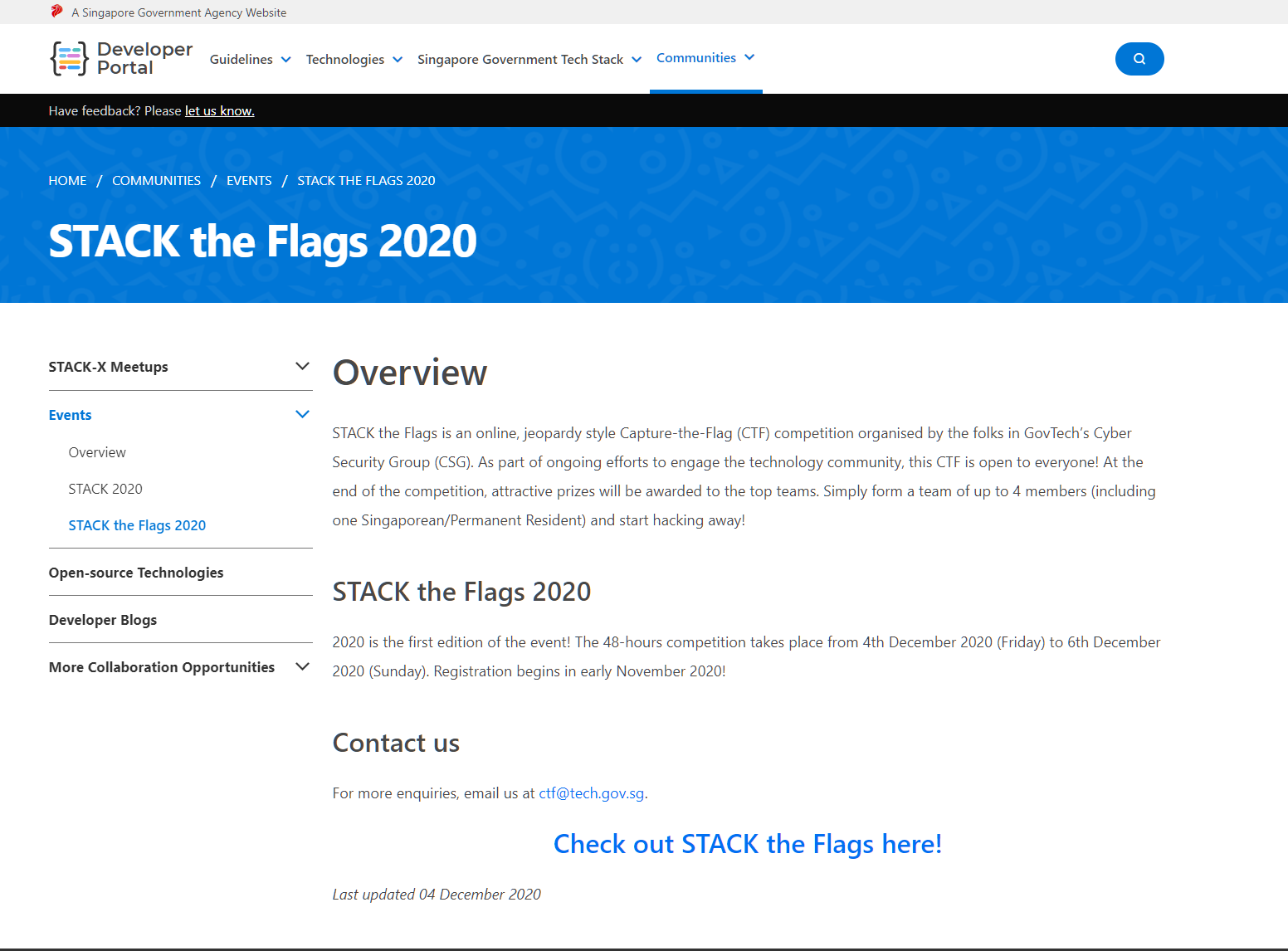Click the Developer Portal logo
This screenshot has height=951, width=1288.
pos(121,59)
